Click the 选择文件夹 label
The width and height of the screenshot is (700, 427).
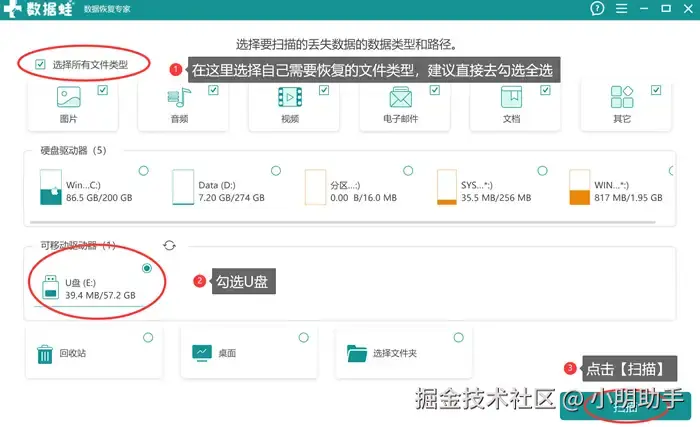pos(395,353)
